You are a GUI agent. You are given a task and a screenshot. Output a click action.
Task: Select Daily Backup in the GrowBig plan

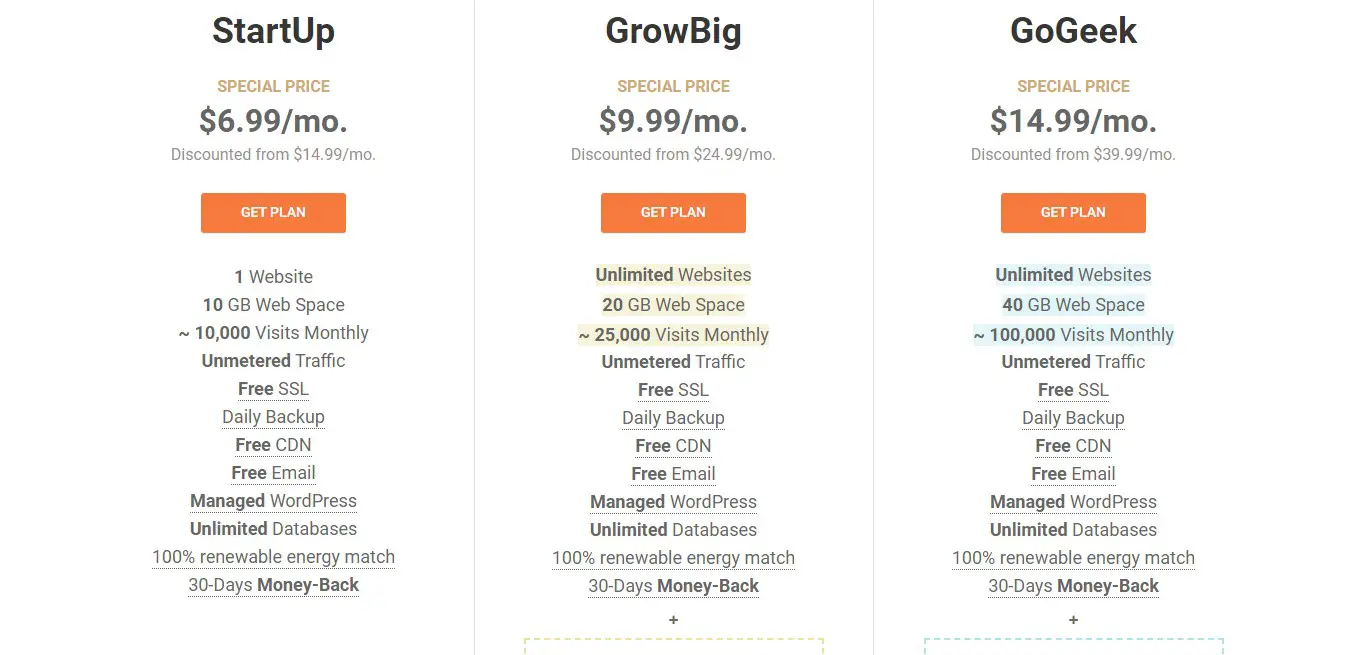673,418
